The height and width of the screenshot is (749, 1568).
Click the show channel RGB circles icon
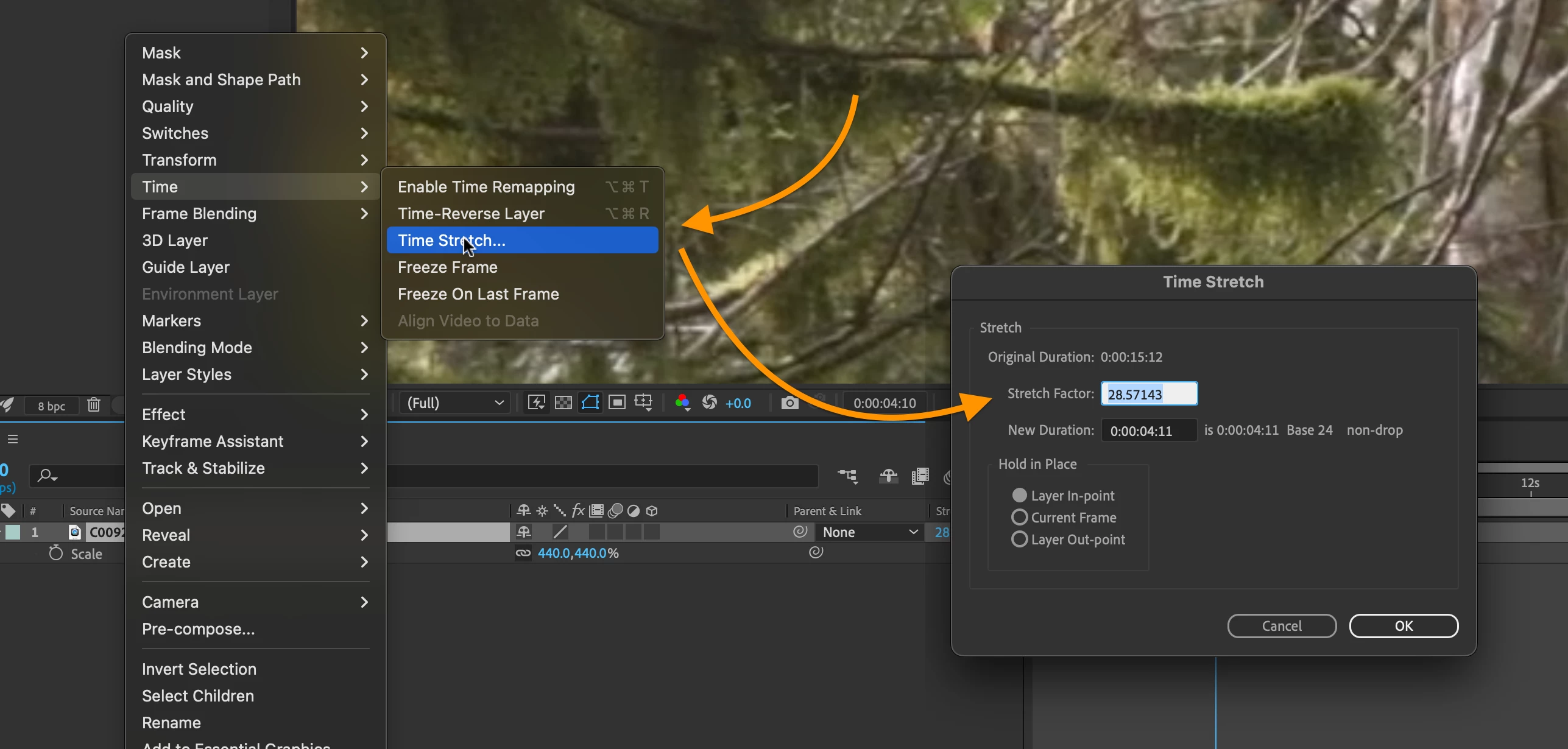click(x=682, y=403)
